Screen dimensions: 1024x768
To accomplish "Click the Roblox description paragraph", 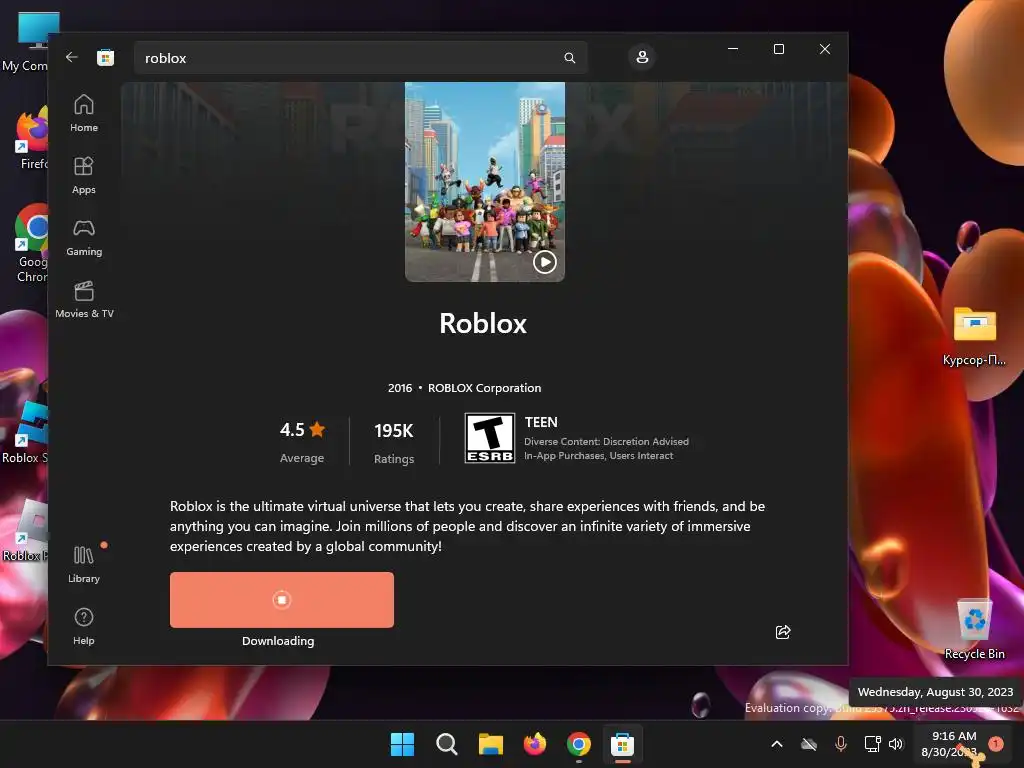I will pyautogui.click(x=467, y=526).
